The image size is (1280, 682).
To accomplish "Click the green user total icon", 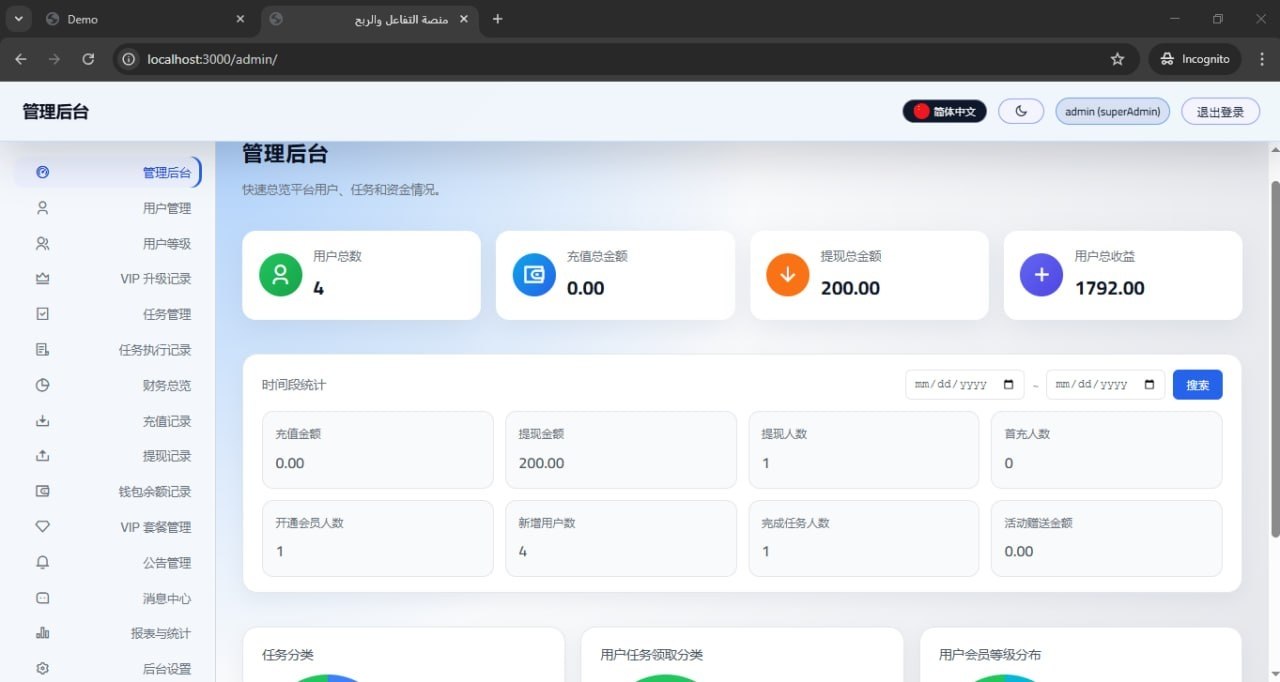I will [x=280, y=275].
